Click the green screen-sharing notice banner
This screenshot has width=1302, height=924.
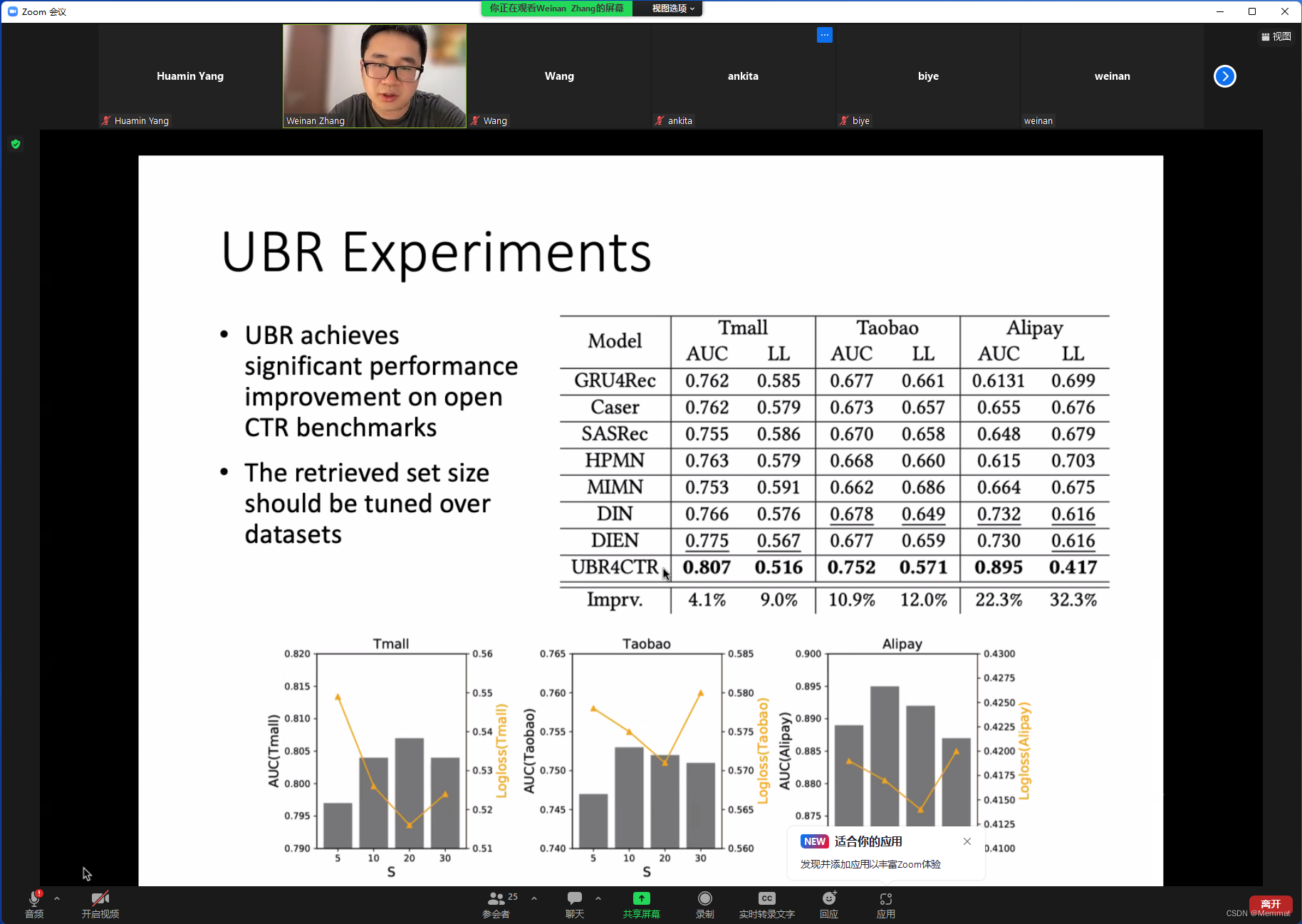click(x=556, y=9)
